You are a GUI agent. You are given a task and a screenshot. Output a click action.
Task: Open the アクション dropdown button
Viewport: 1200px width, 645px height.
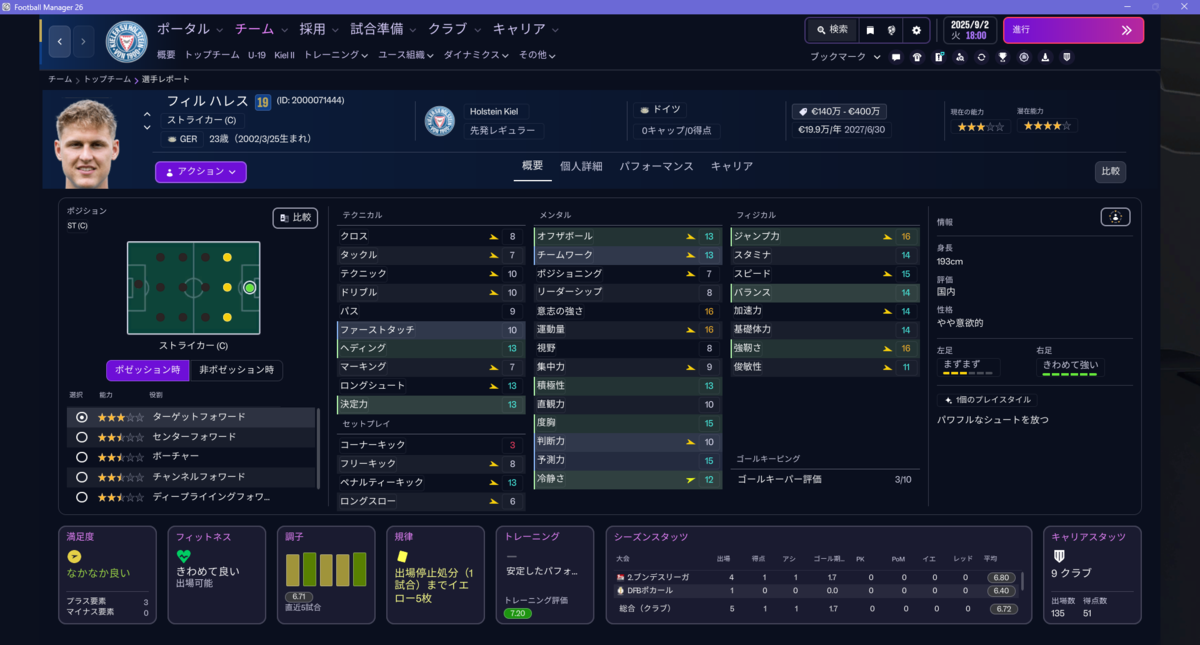click(x=200, y=172)
